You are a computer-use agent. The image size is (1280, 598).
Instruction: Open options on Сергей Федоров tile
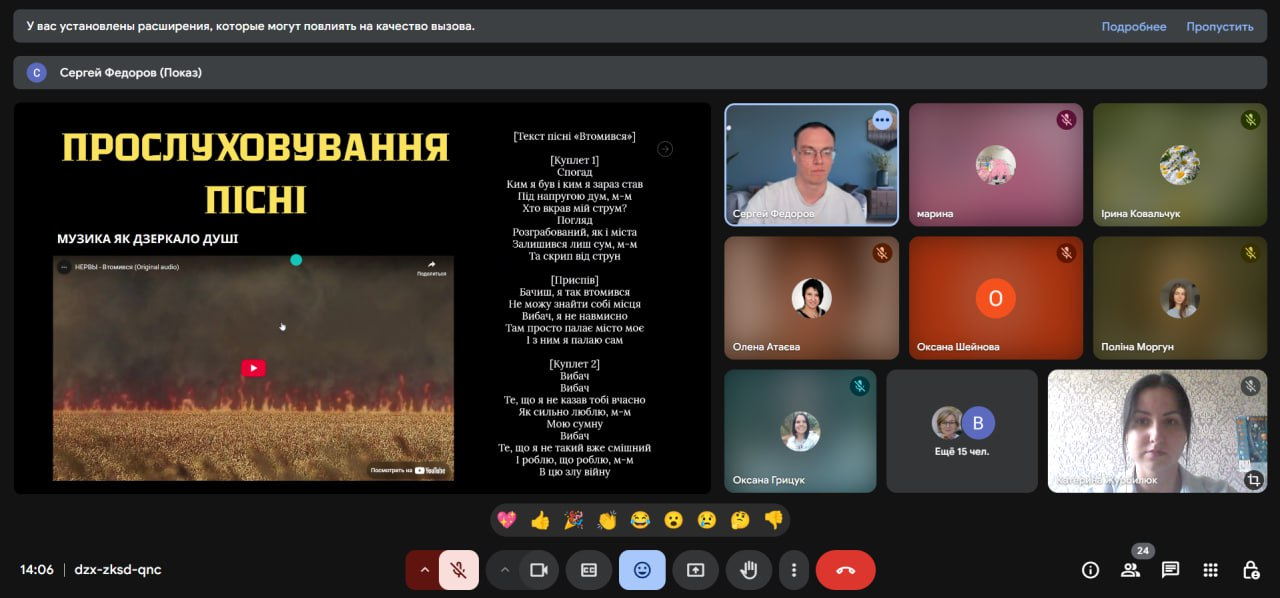coord(881,120)
